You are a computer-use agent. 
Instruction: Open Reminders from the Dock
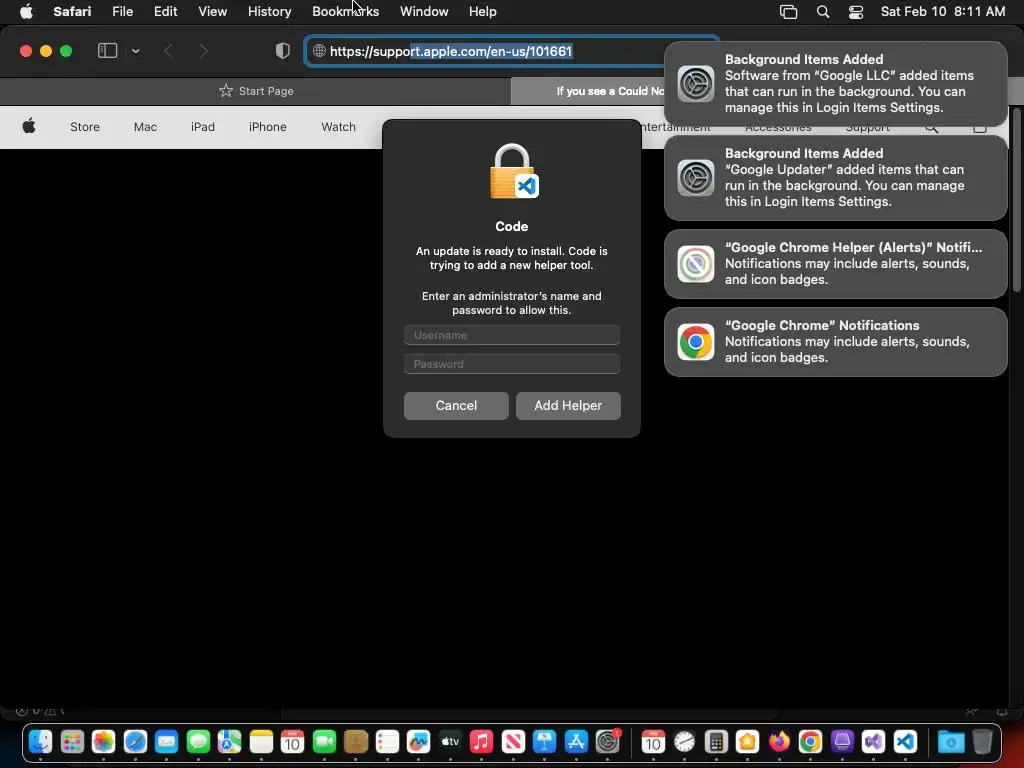387,742
